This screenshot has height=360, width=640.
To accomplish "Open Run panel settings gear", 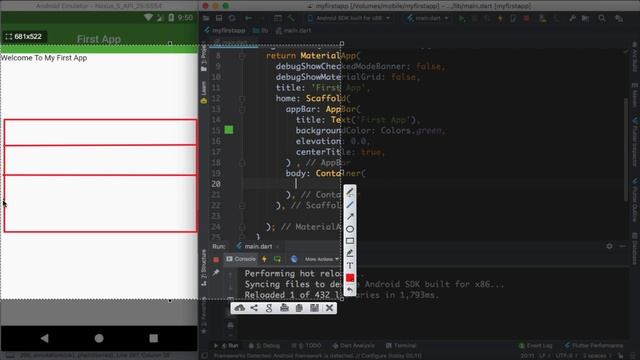I will pos(609,246).
